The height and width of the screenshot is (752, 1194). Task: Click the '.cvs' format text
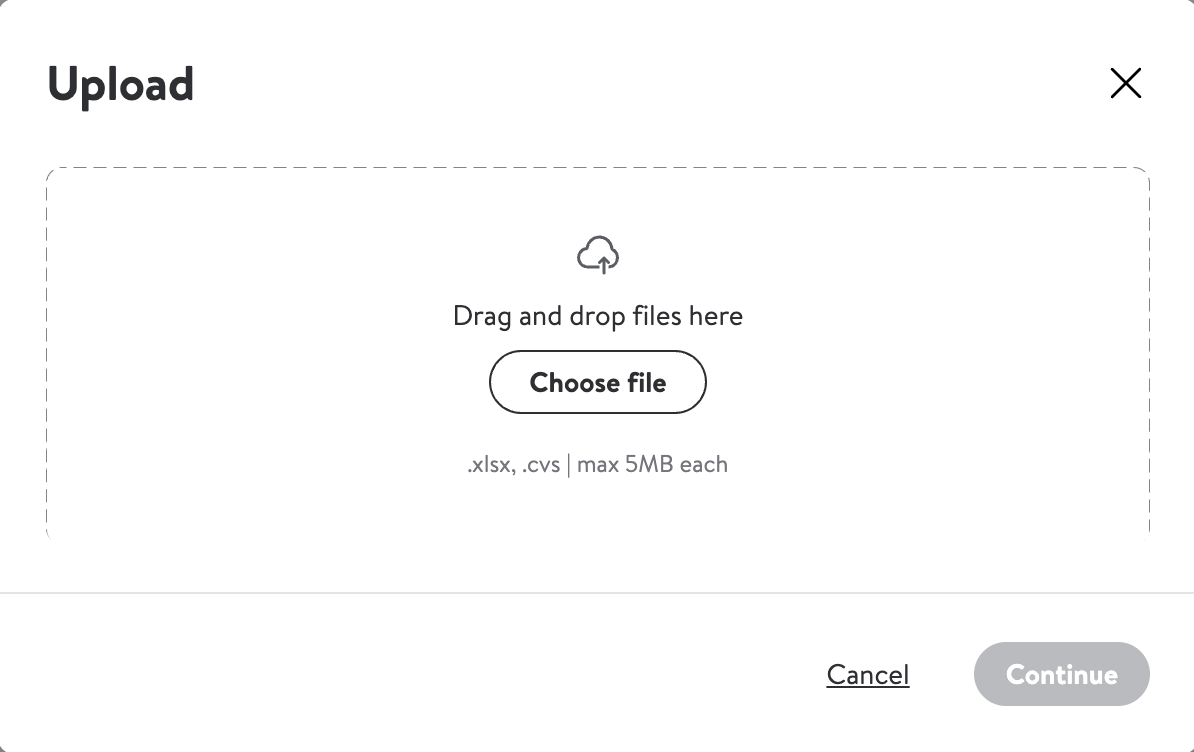point(541,464)
